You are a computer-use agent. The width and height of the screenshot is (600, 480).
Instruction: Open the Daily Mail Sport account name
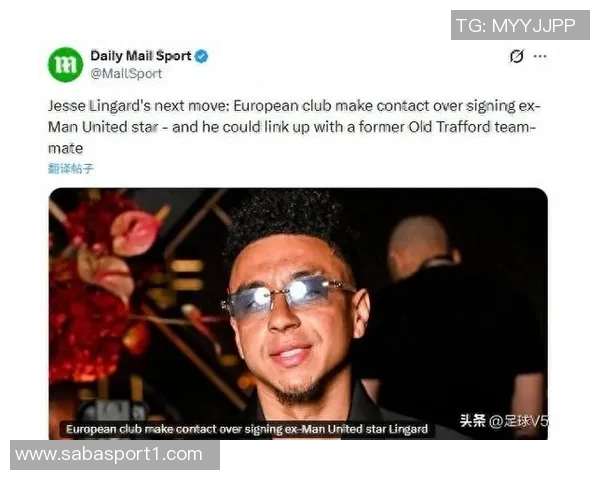(141, 56)
